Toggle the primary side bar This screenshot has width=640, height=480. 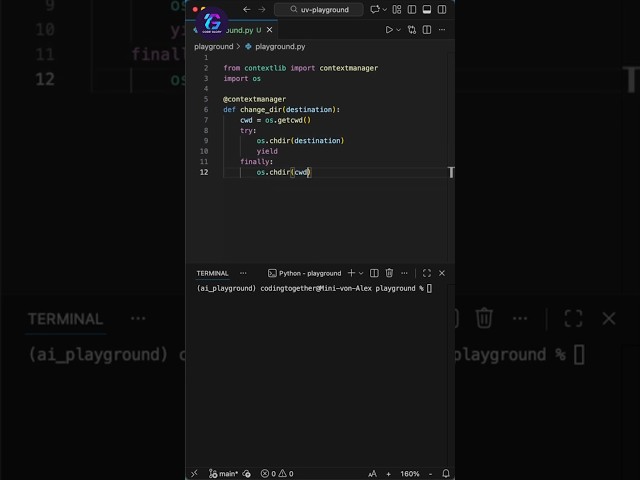[412, 9]
